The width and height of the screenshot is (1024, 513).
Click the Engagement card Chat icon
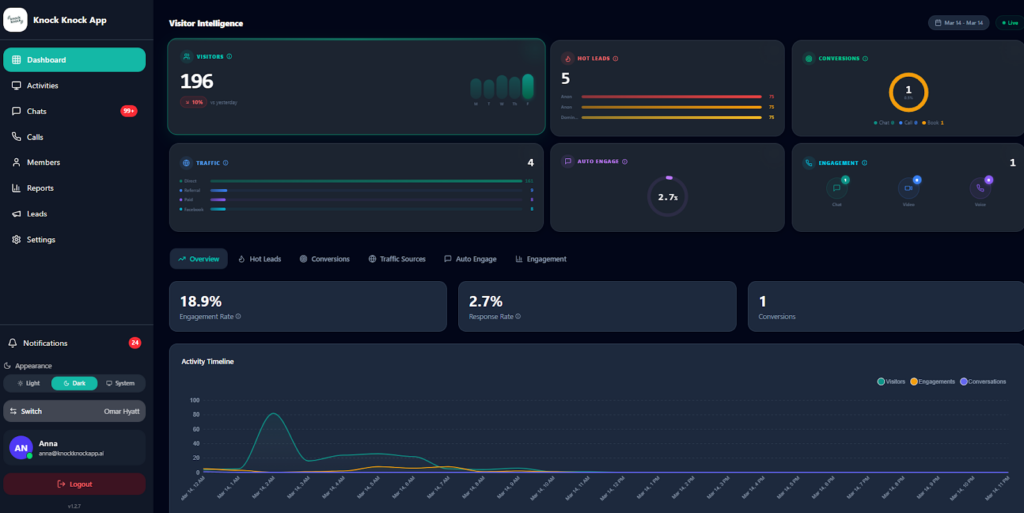coord(837,187)
